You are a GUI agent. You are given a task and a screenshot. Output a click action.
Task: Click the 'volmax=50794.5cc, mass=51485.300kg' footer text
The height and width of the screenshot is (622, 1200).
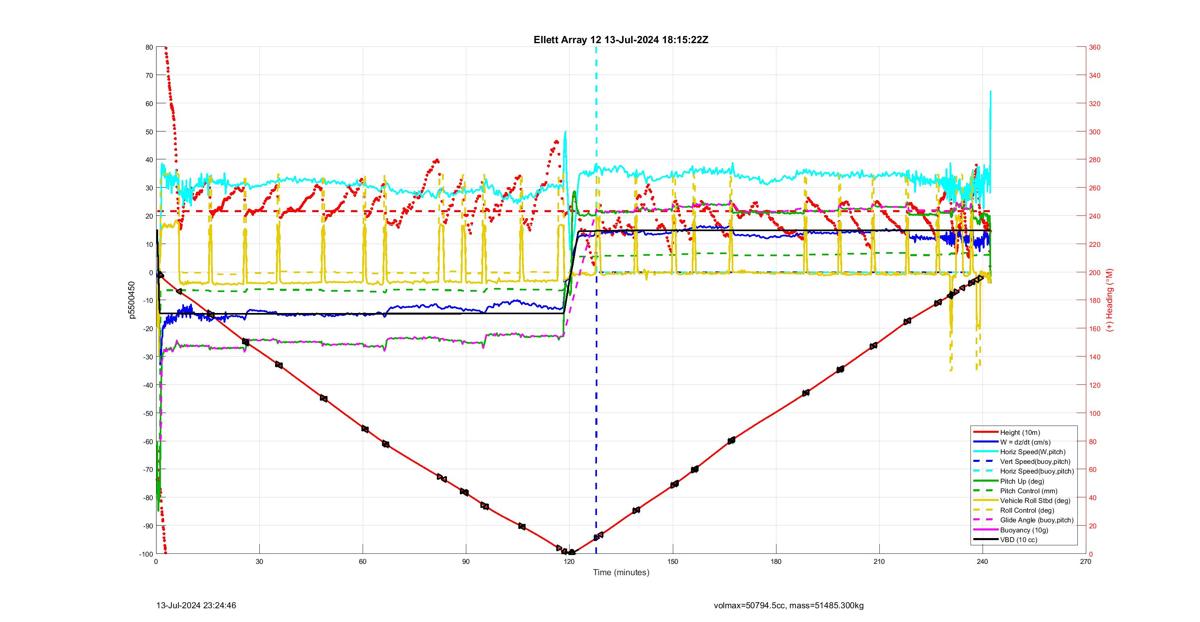789,605
